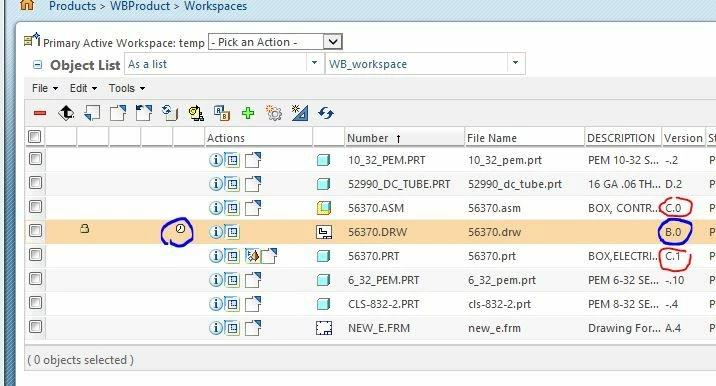Click the Update toolbar icon with circular arrows
716x386 pixels.
point(170,113)
